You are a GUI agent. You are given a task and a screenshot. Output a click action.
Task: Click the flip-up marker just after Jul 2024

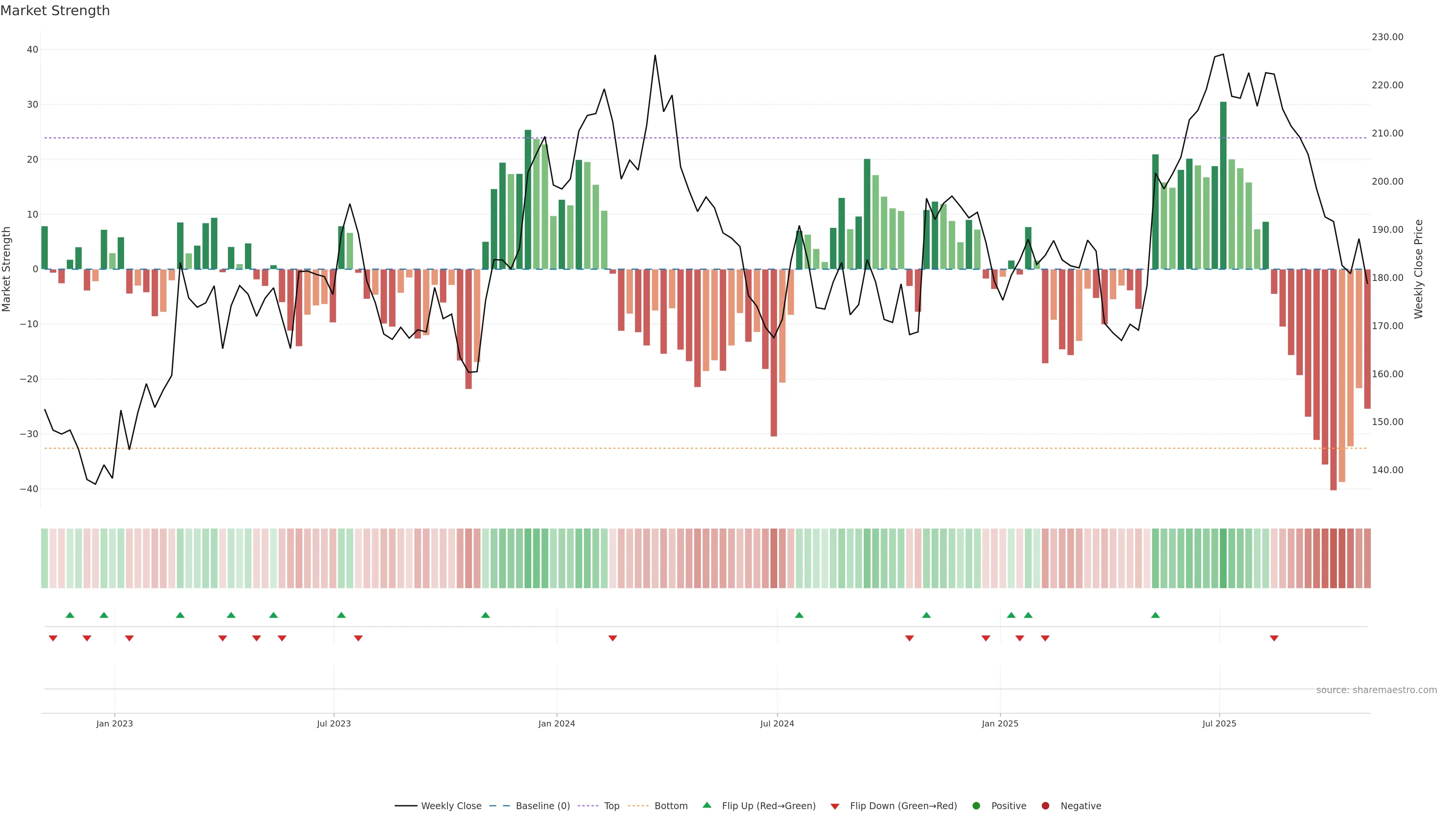[799, 615]
